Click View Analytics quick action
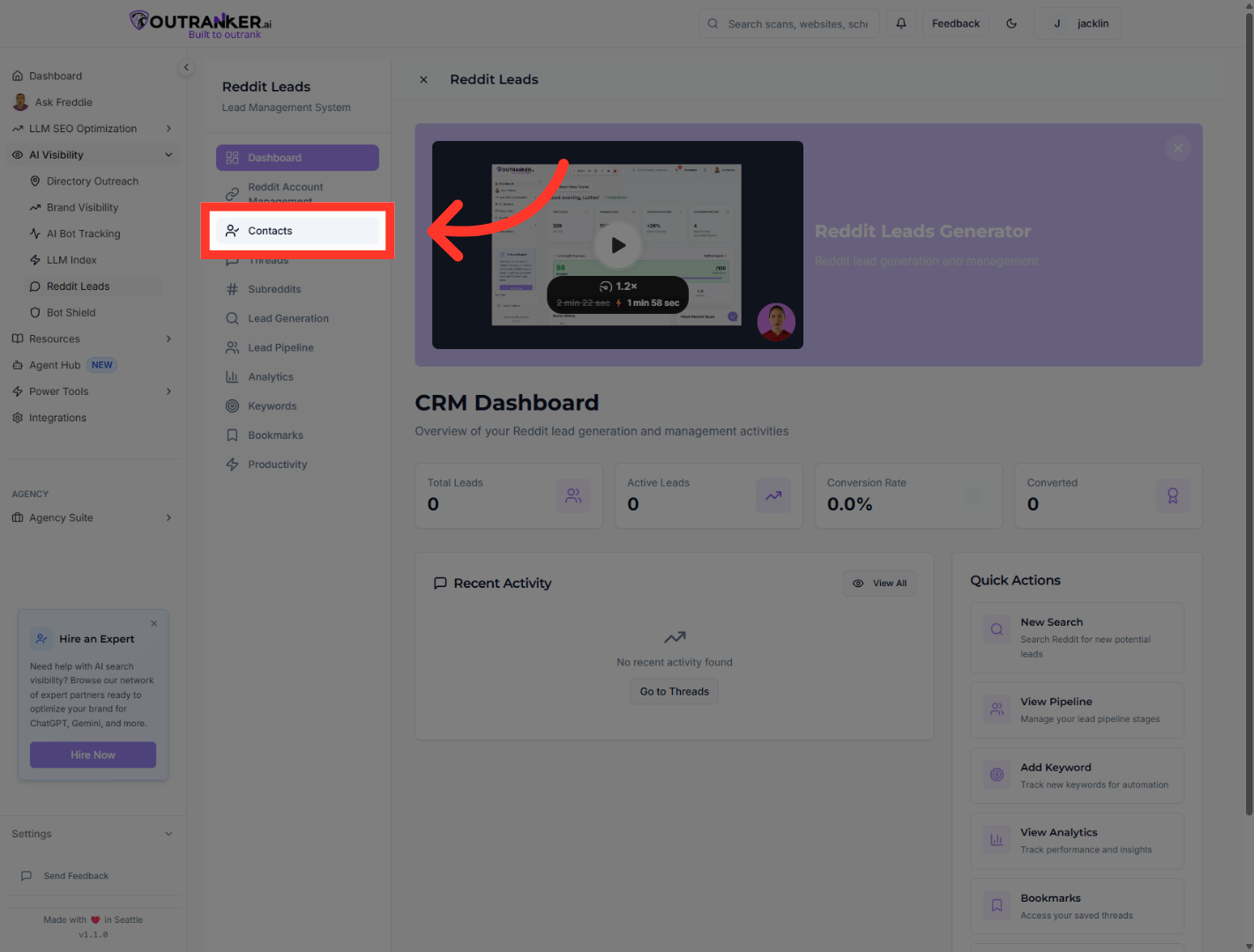Viewport: 1254px width, 952px height. coord(1077,841)
